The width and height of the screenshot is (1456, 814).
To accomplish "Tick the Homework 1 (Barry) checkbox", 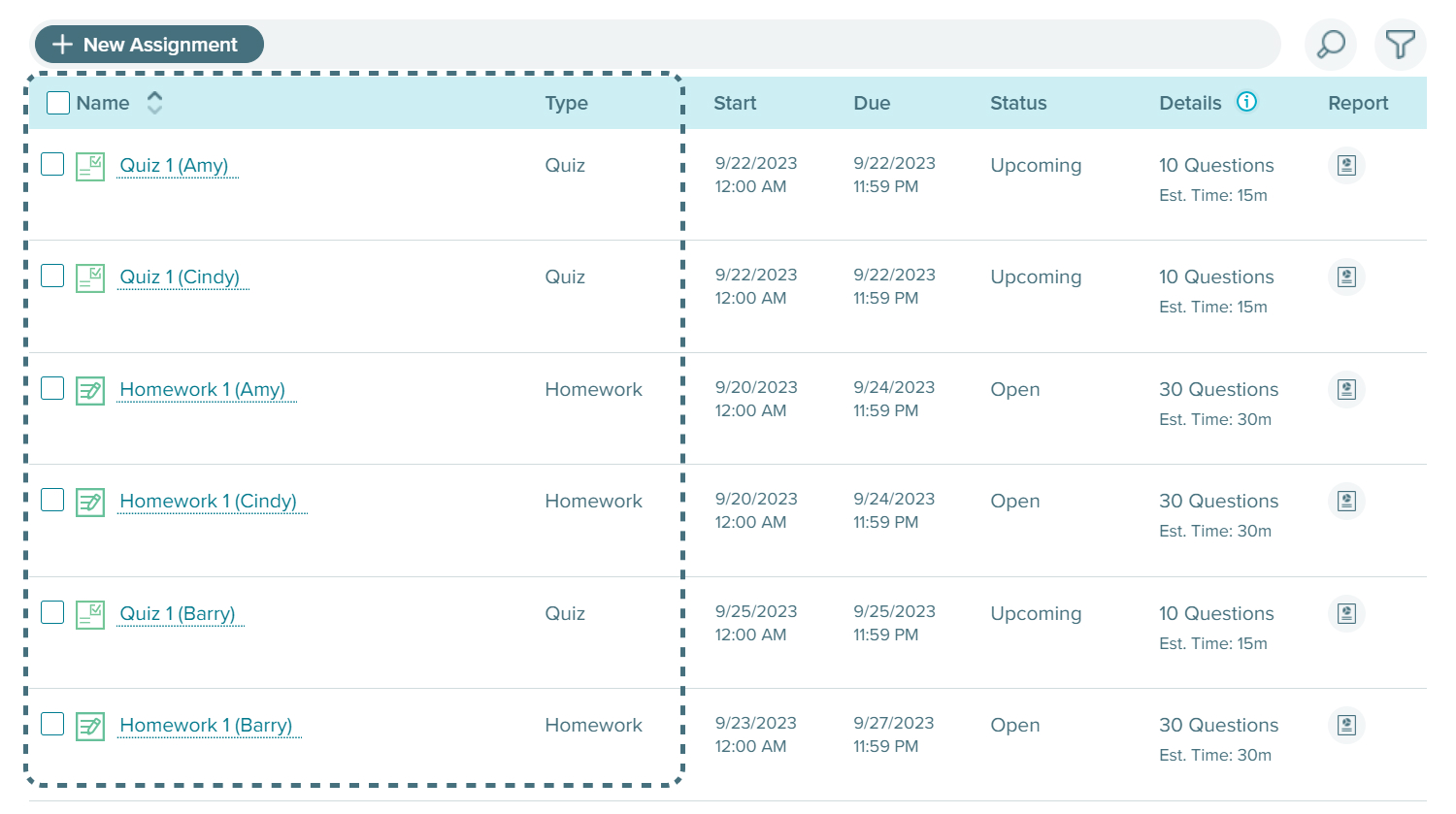I will 52,724.
